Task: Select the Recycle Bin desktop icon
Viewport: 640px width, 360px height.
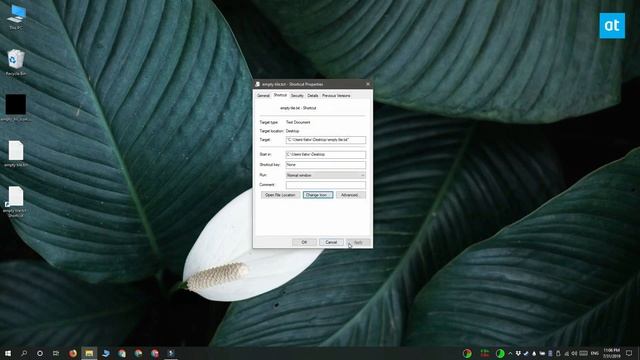Action: [16, 62]
